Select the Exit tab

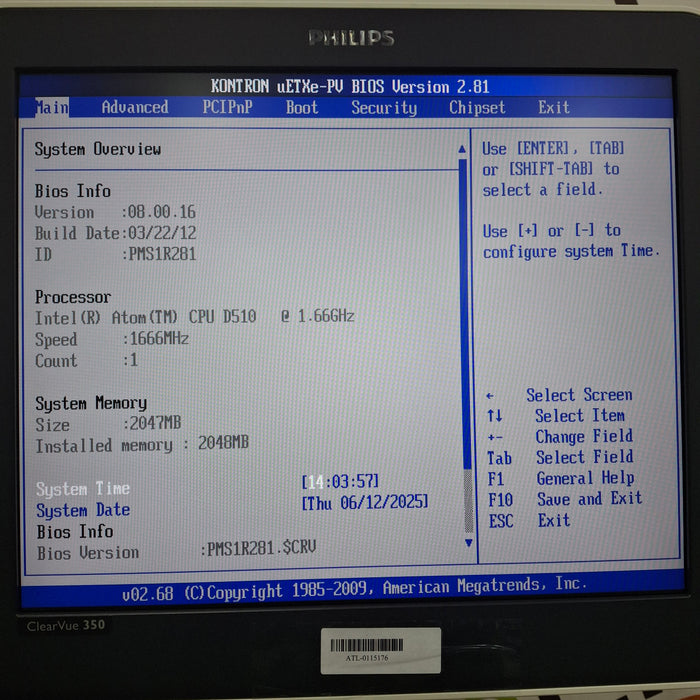click(x=554, y=108)
